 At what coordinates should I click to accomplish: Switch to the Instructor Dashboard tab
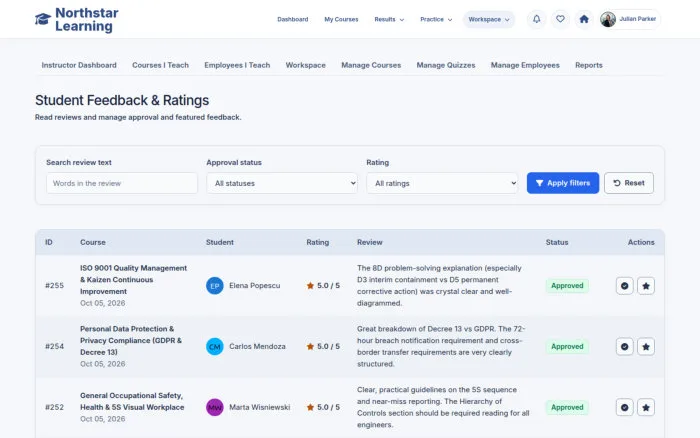(79, 65)
